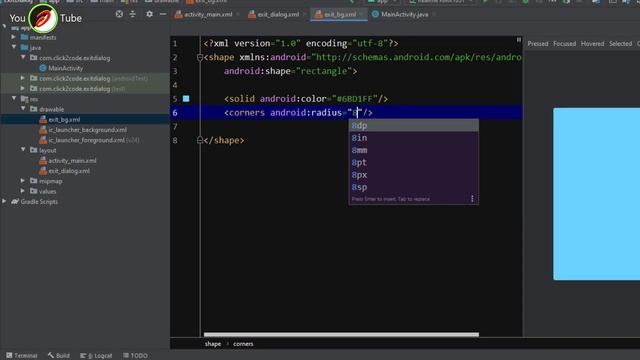Image resolution: width=640 pixels, height=360 pixels.
Task: Click the editor horizontal scrollbar
Action: [341, 334]
